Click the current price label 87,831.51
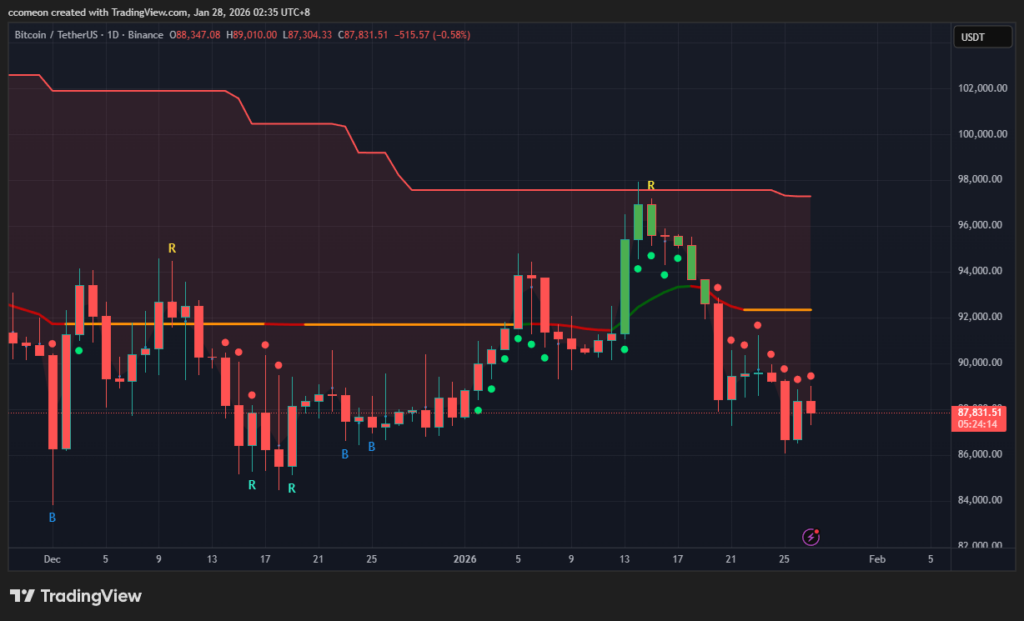The width and height of the screenshot is (1024, 621). pos(979,412)
